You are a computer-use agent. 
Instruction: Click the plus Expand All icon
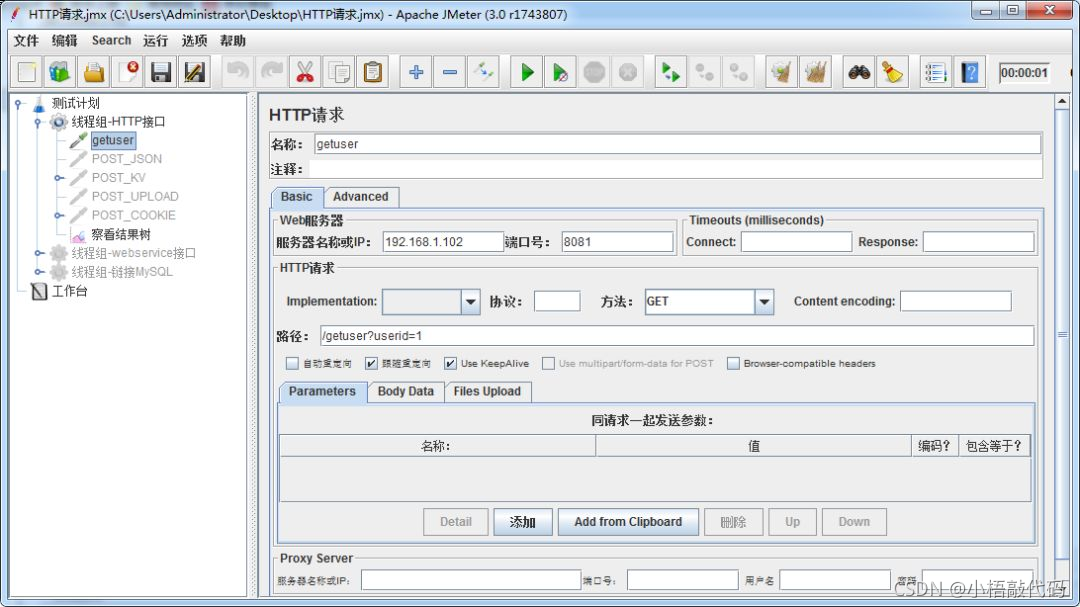[x=416, y=72]
